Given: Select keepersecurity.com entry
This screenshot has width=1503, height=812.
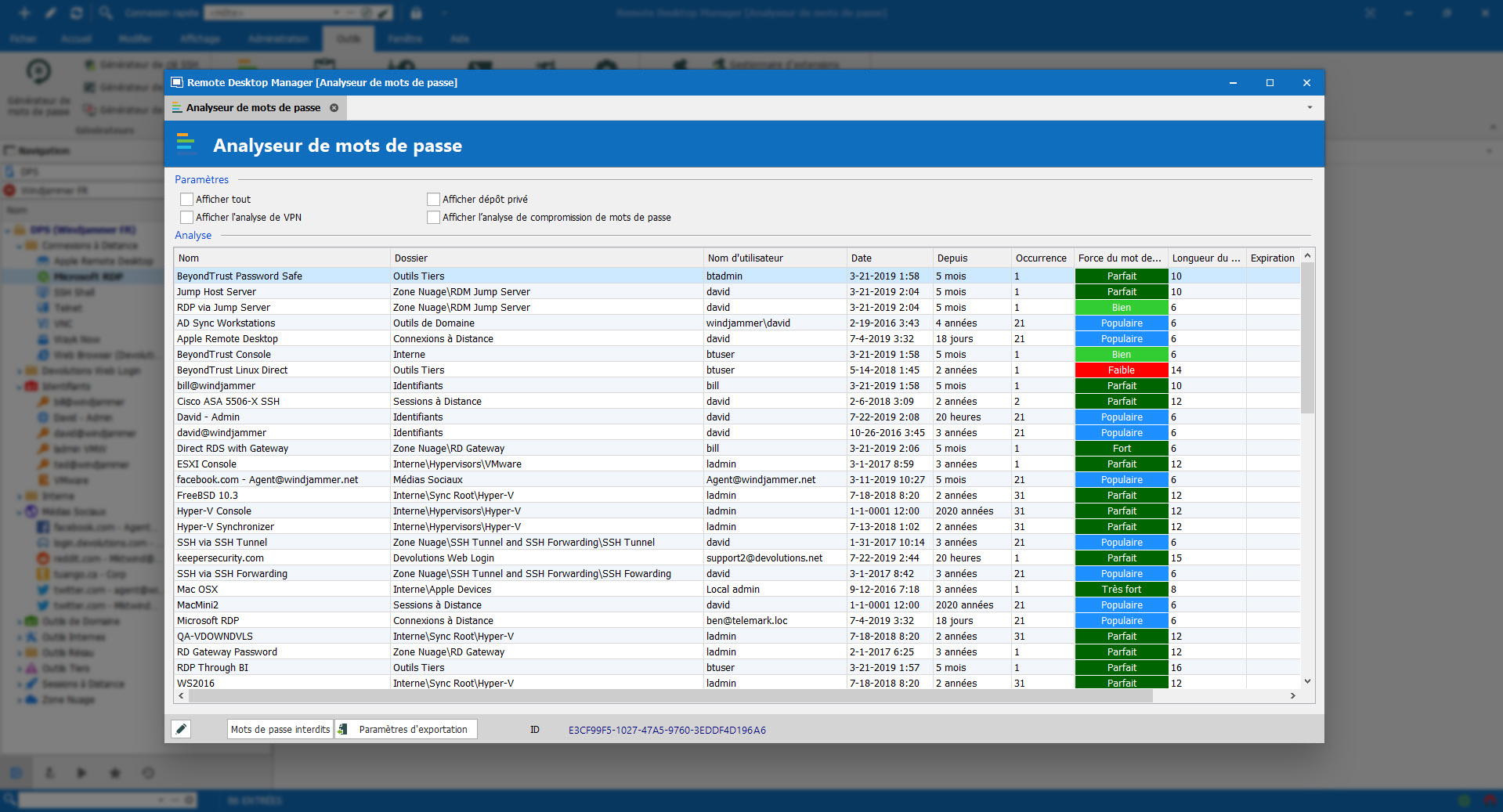Looking at the screenshot, I should (x=737, y=558).
